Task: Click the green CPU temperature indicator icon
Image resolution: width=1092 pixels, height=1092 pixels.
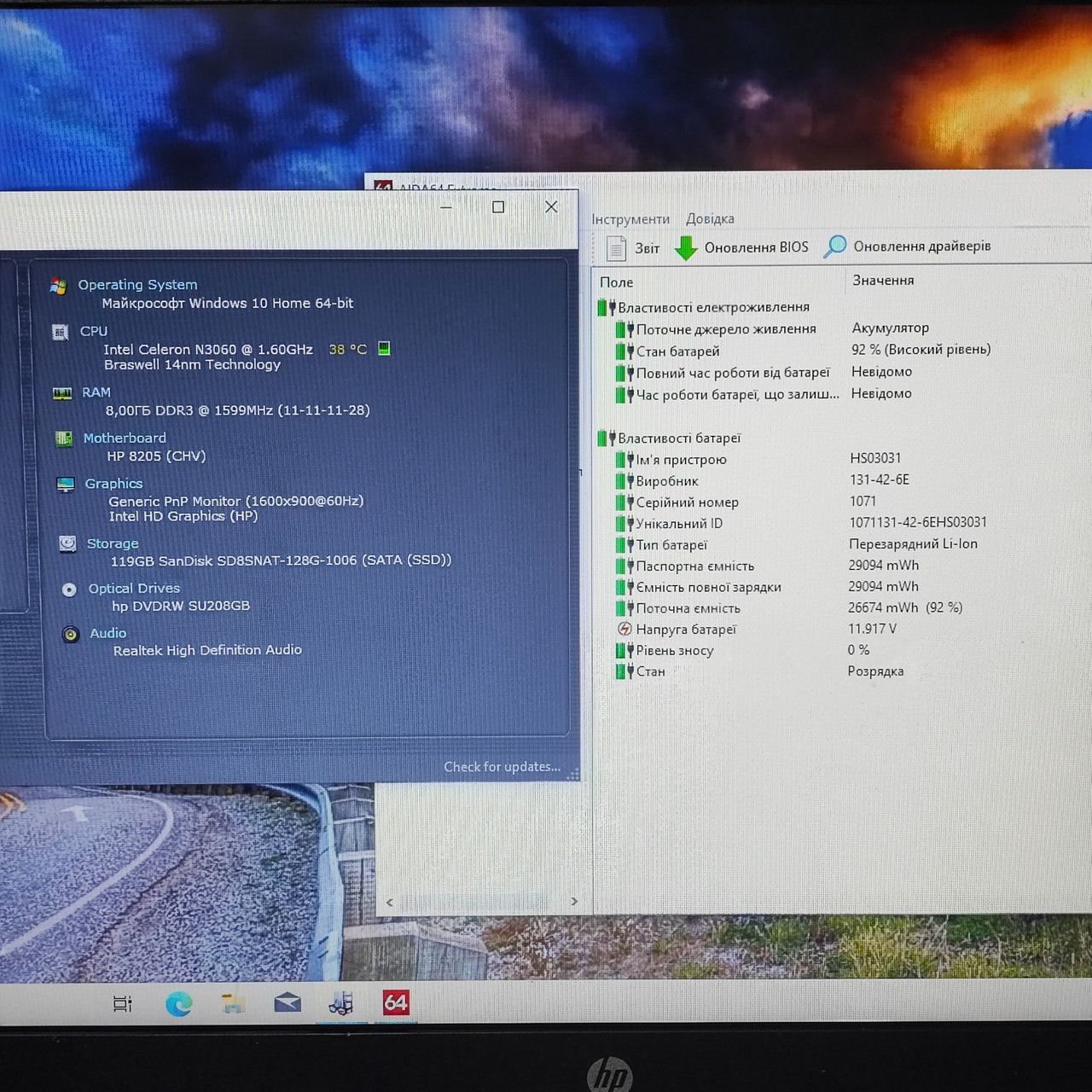Action: click(384, 348)
